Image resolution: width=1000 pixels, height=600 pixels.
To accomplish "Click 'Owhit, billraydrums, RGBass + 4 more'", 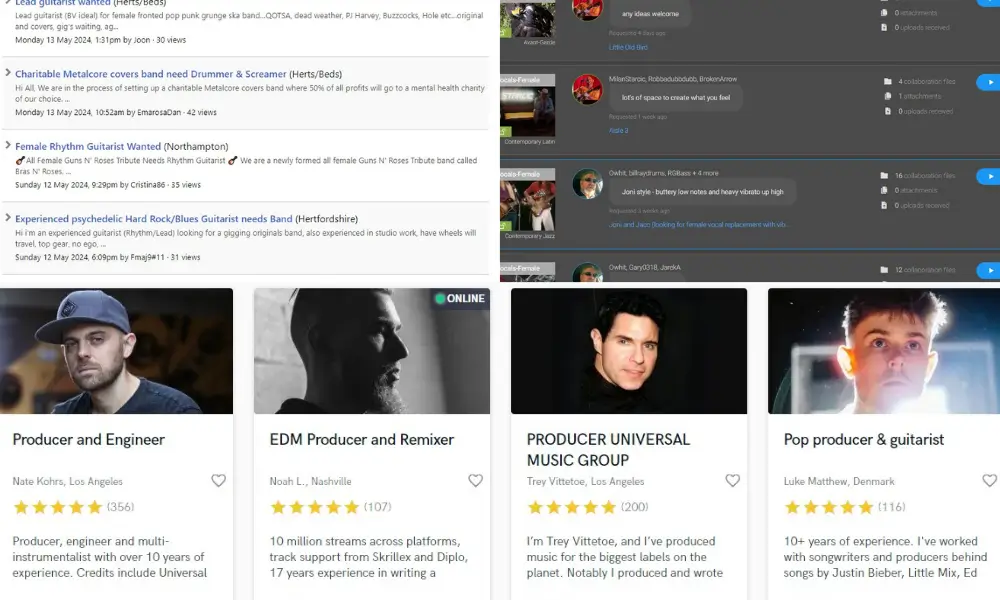I will (663, 173).
